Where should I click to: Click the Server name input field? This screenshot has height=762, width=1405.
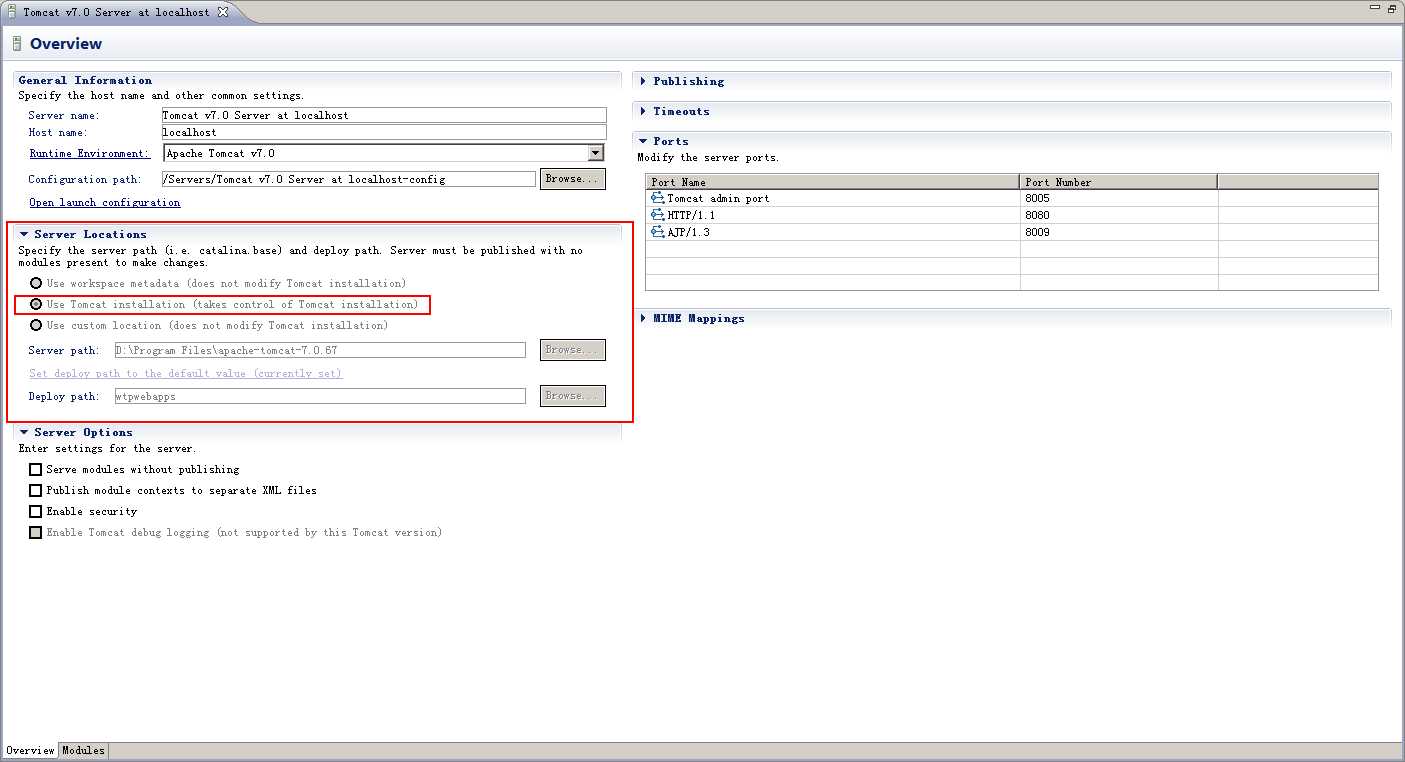pyautogui.click(x=384, y=115)
